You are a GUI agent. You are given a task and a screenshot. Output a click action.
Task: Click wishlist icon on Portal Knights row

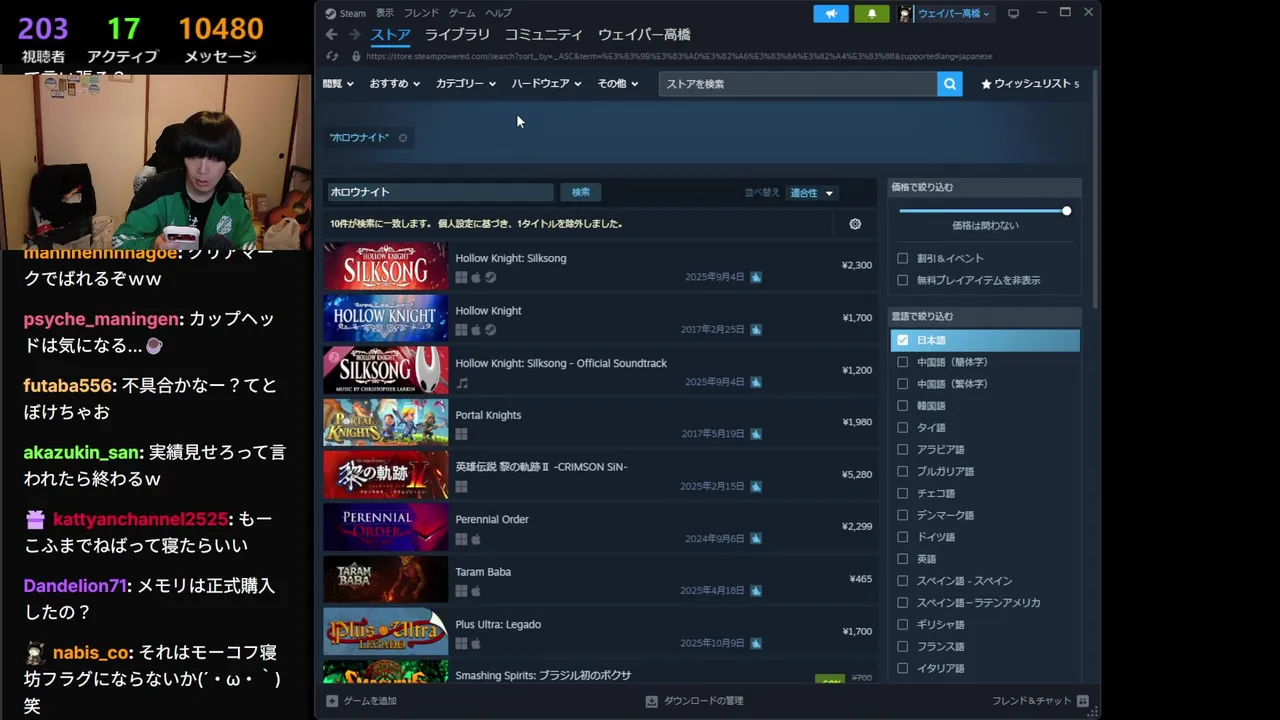[756, 434]
